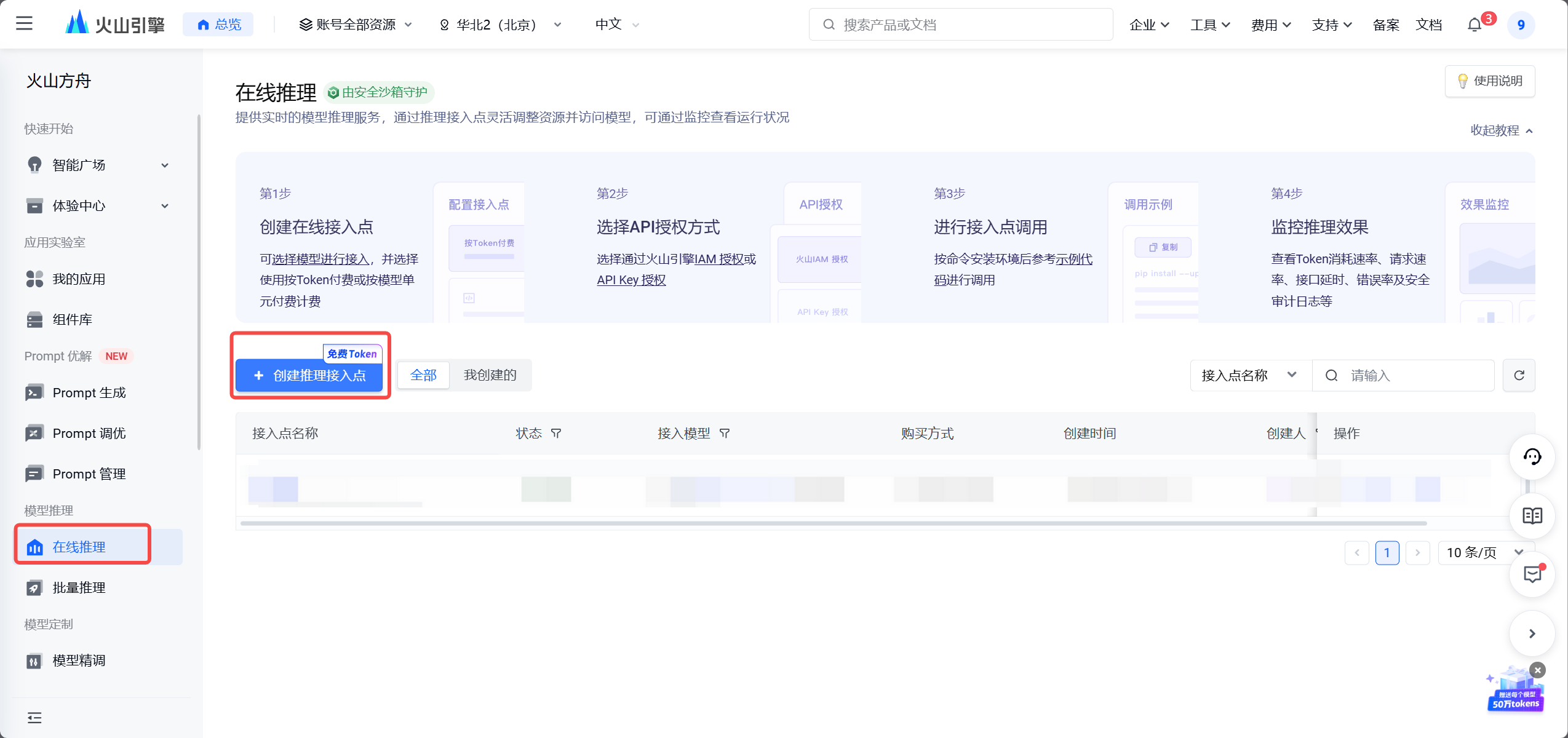This screenshot has height=738, width=1568.
Task: Select the 全部 filter option
Action: point(423,375)
